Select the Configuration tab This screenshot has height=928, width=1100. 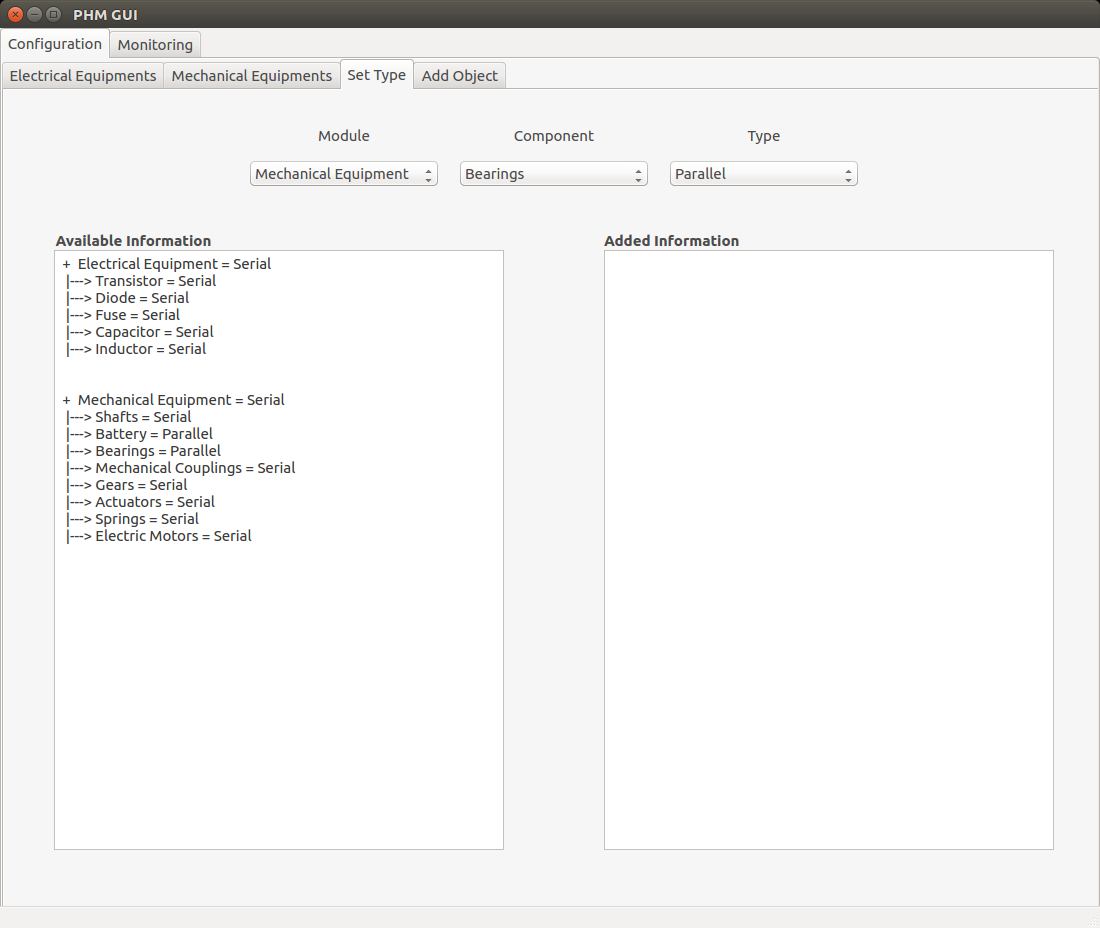pos(55,43)
